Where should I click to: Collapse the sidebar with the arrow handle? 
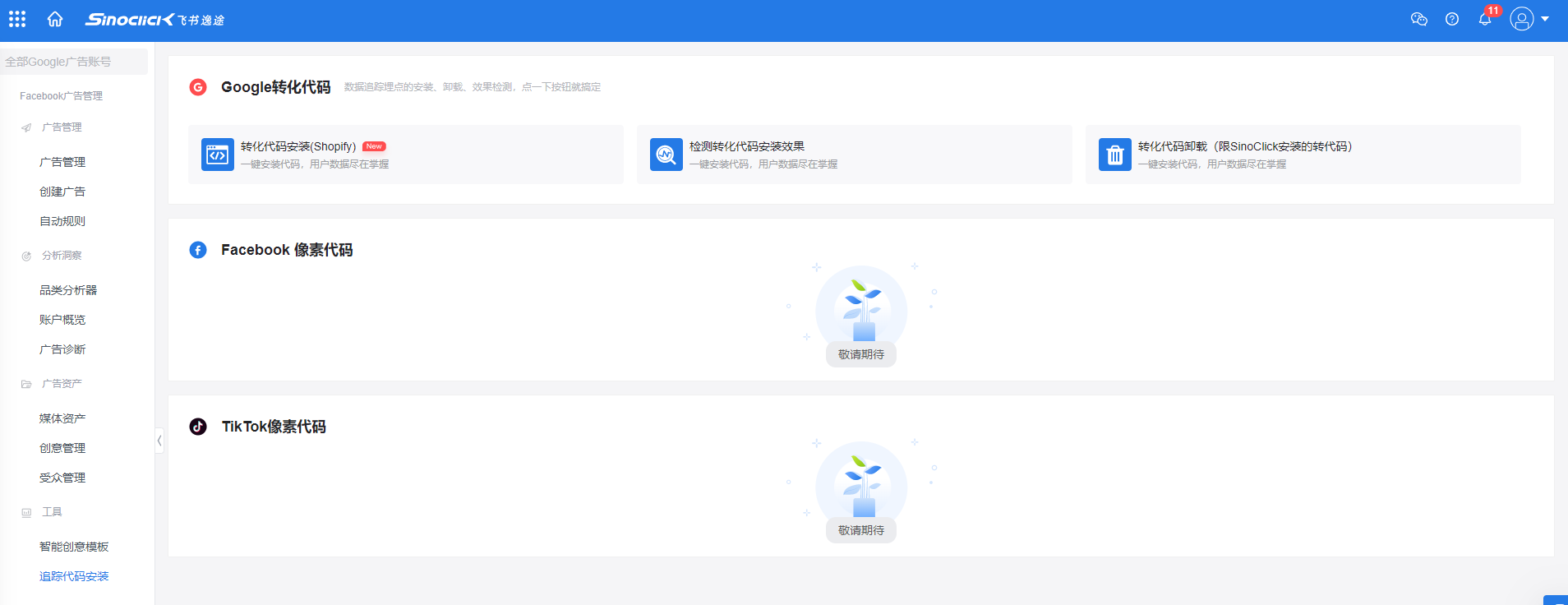159,441
